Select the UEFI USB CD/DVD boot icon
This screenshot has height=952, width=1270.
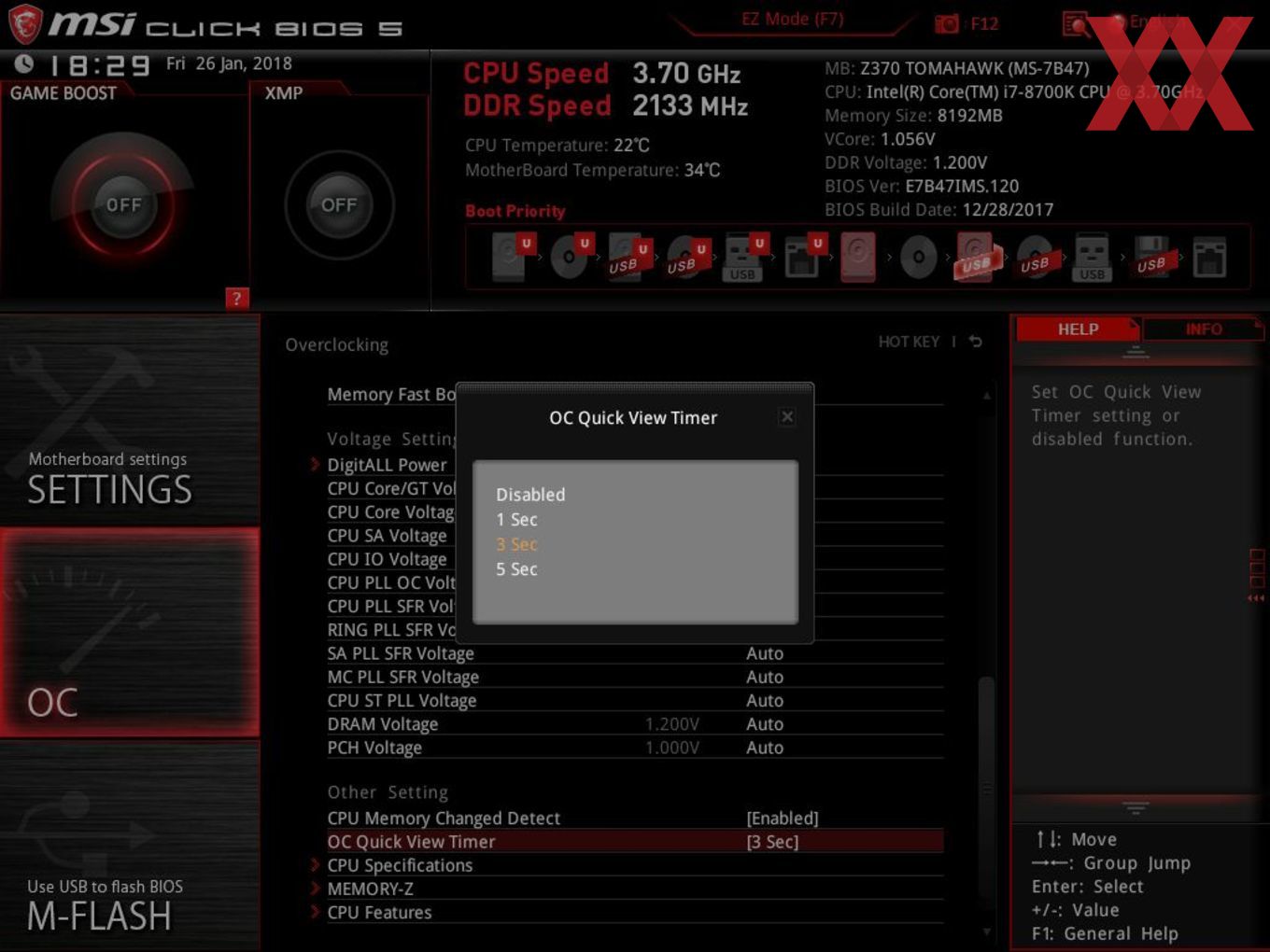coord(686,256)
